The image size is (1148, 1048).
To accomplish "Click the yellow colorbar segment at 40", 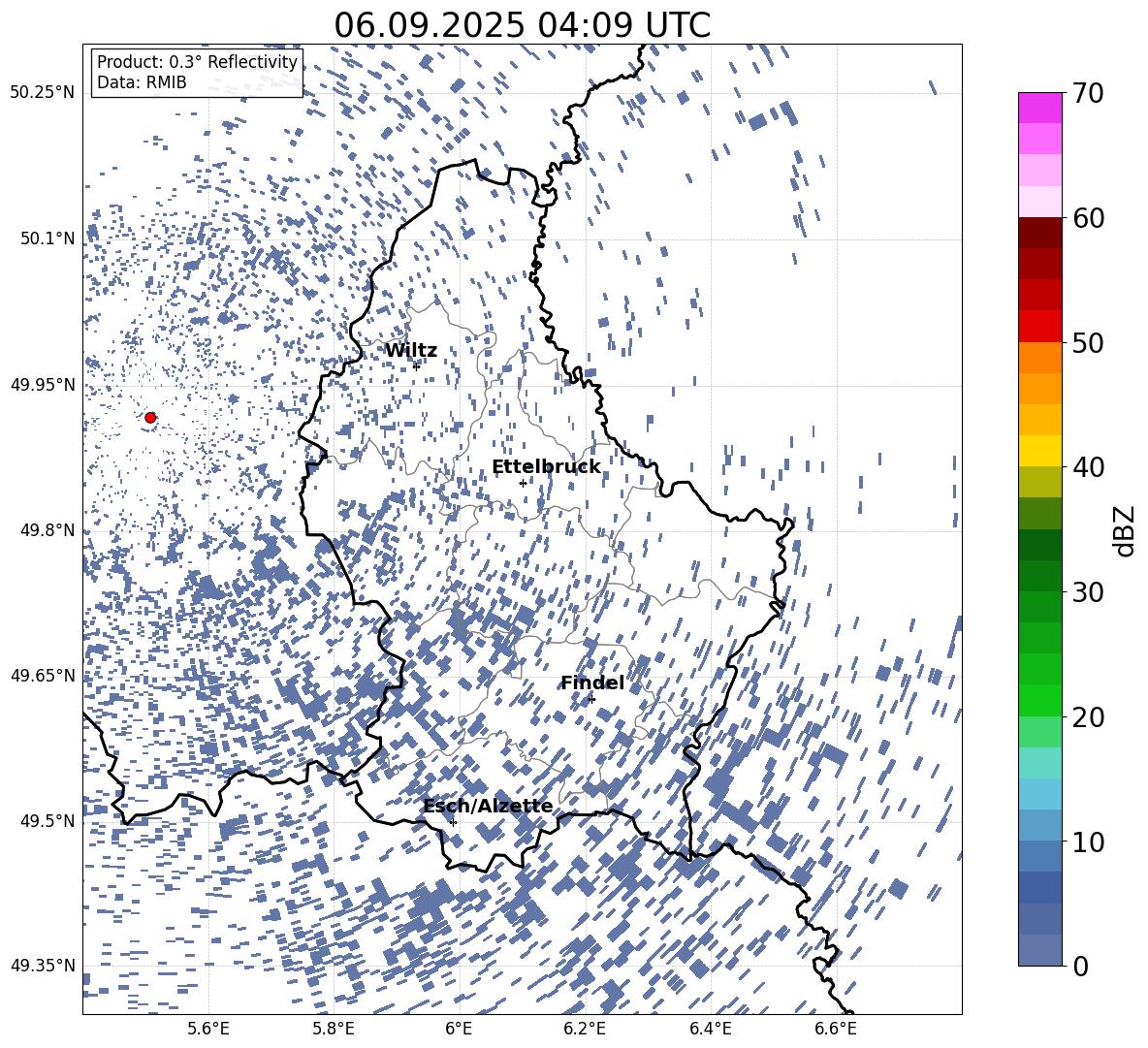I will [1040, 451].
